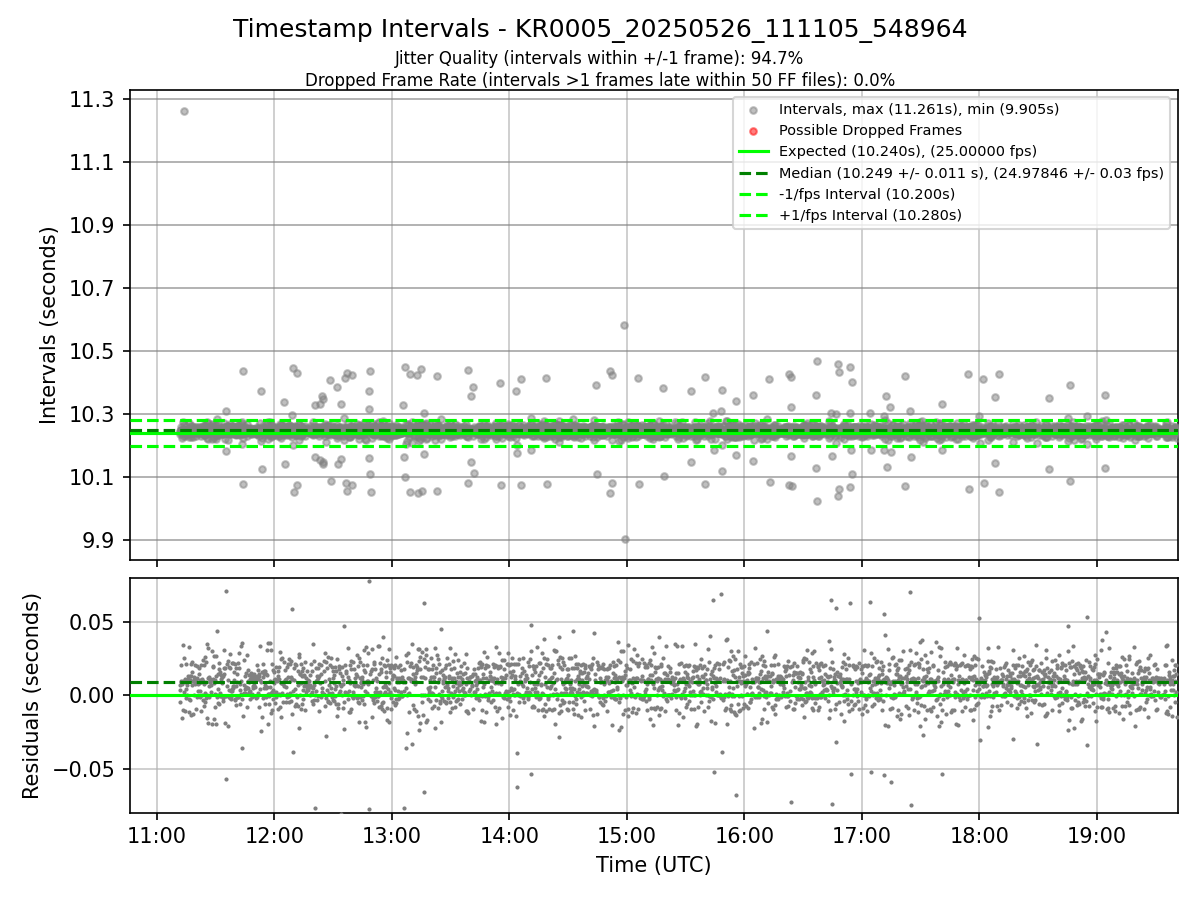The image size is (1200, 900).
Task: Click the 15:00 time tick label
Action: coord(627,835)
